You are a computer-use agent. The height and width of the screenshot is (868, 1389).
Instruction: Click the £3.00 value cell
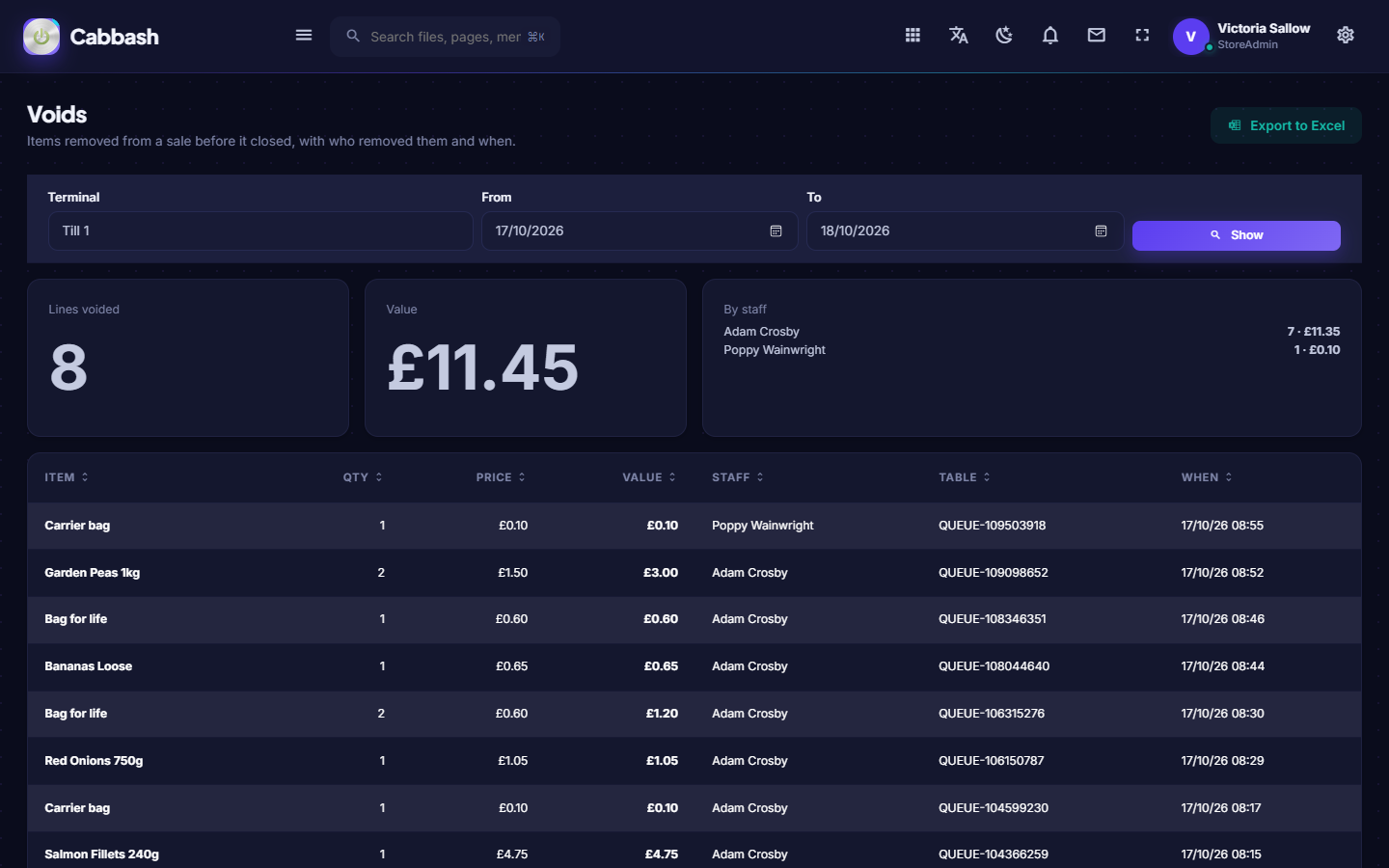(x=661, y=573)
